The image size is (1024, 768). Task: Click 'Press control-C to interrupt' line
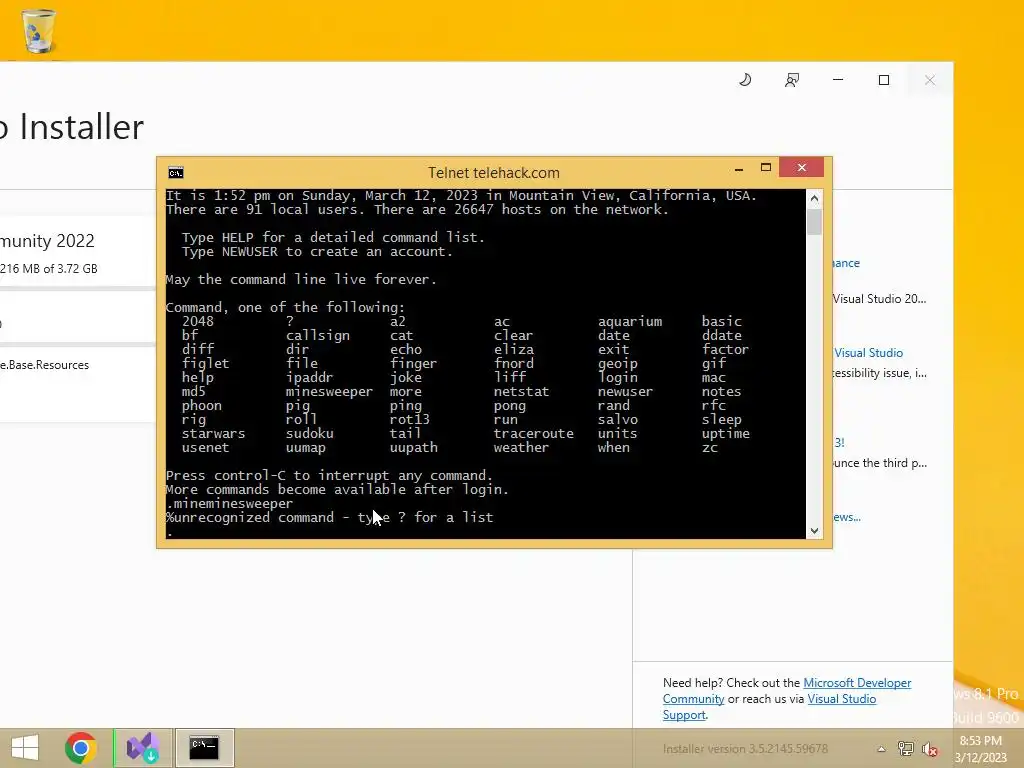[329, 475]
